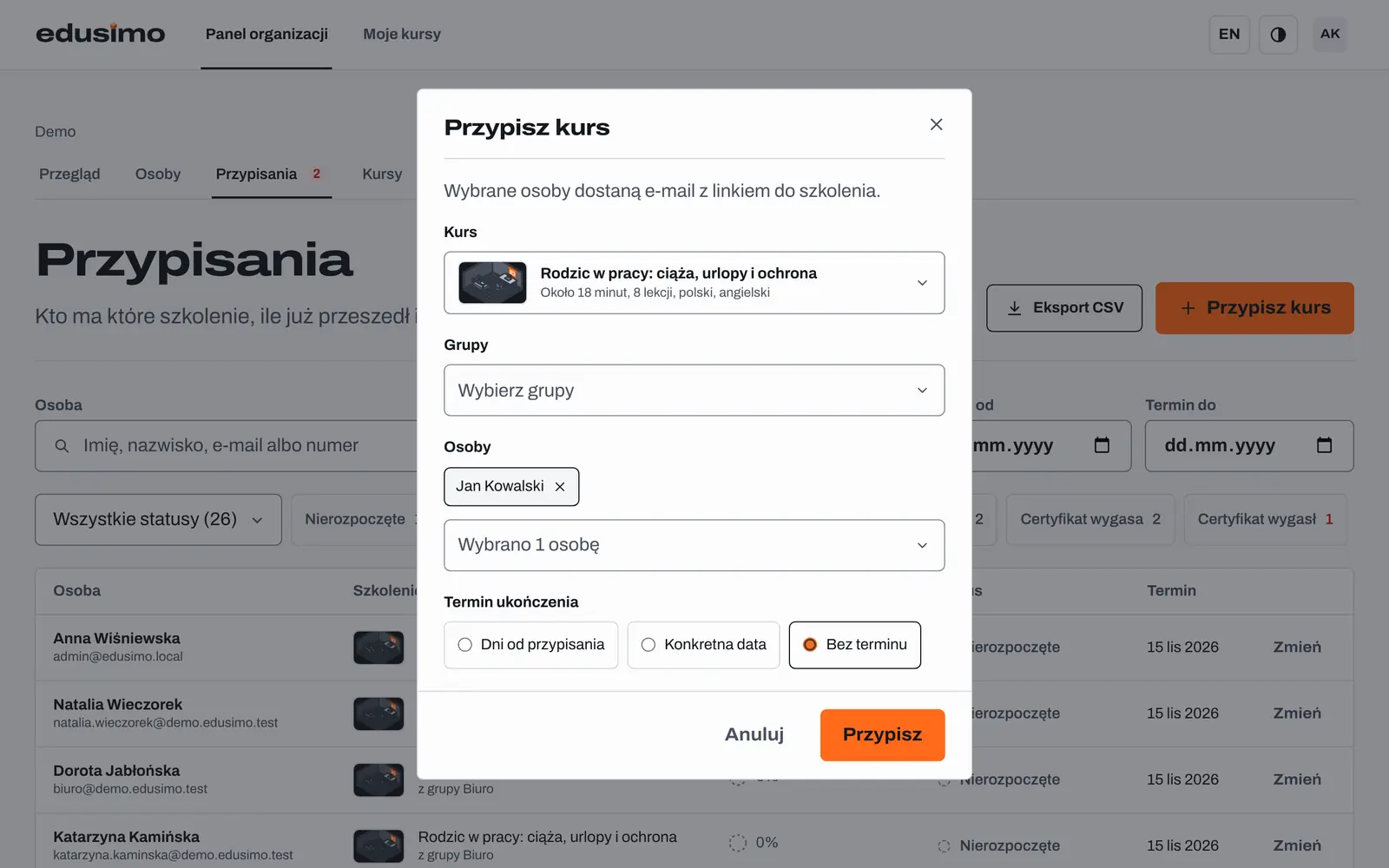Click course thumbnail in the Kurs selector
This screenshot has height=868, width=1389.
click(x=492, y=283)
